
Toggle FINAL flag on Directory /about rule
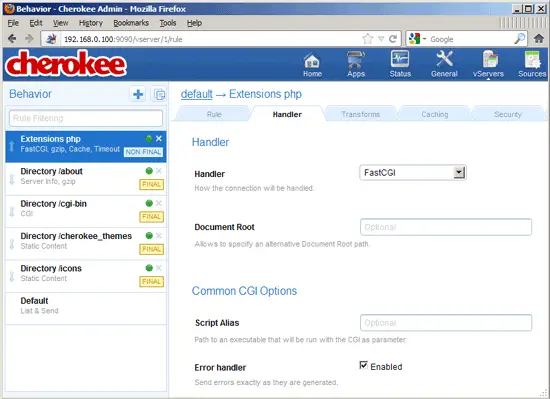[x=152, y=184]
